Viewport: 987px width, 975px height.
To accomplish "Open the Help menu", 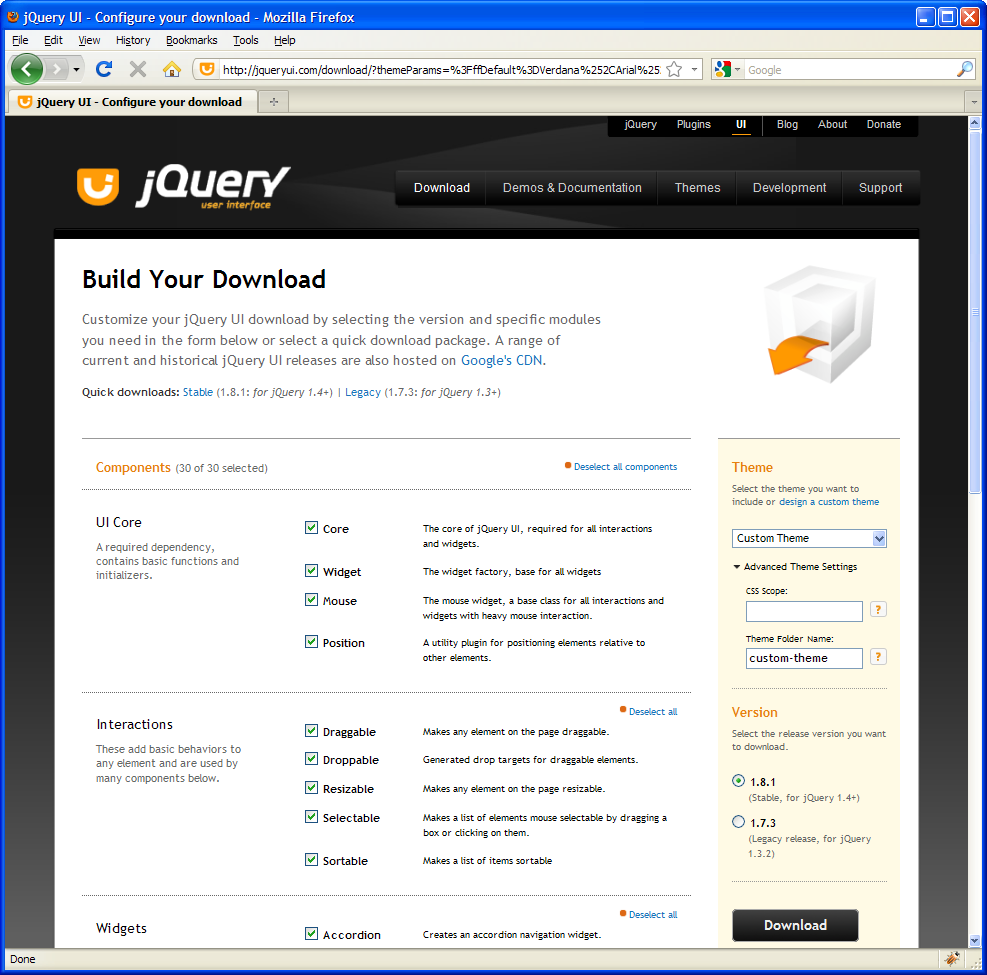I will tap(285, 40).
